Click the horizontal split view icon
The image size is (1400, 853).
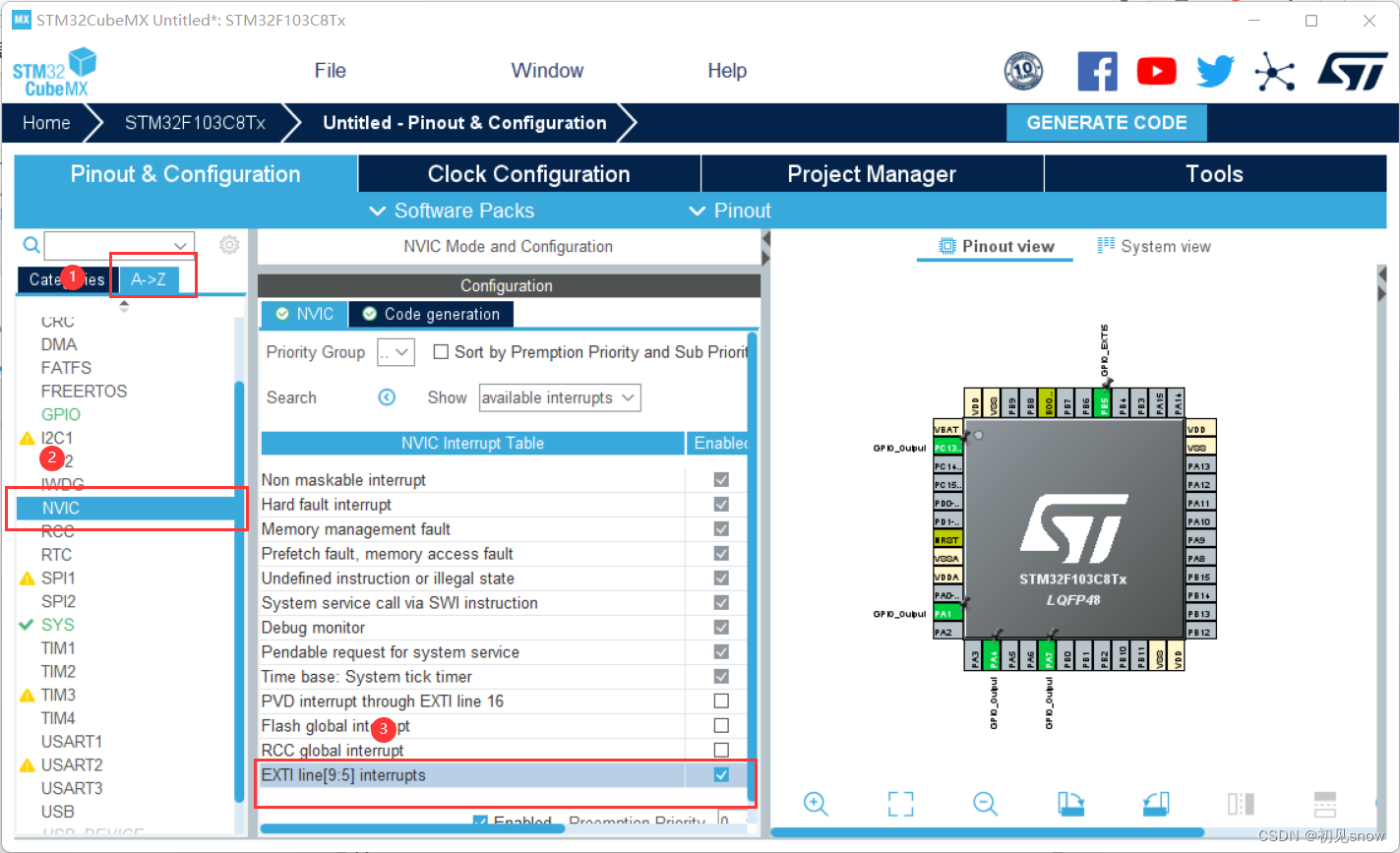click(x=1325, y=804)
